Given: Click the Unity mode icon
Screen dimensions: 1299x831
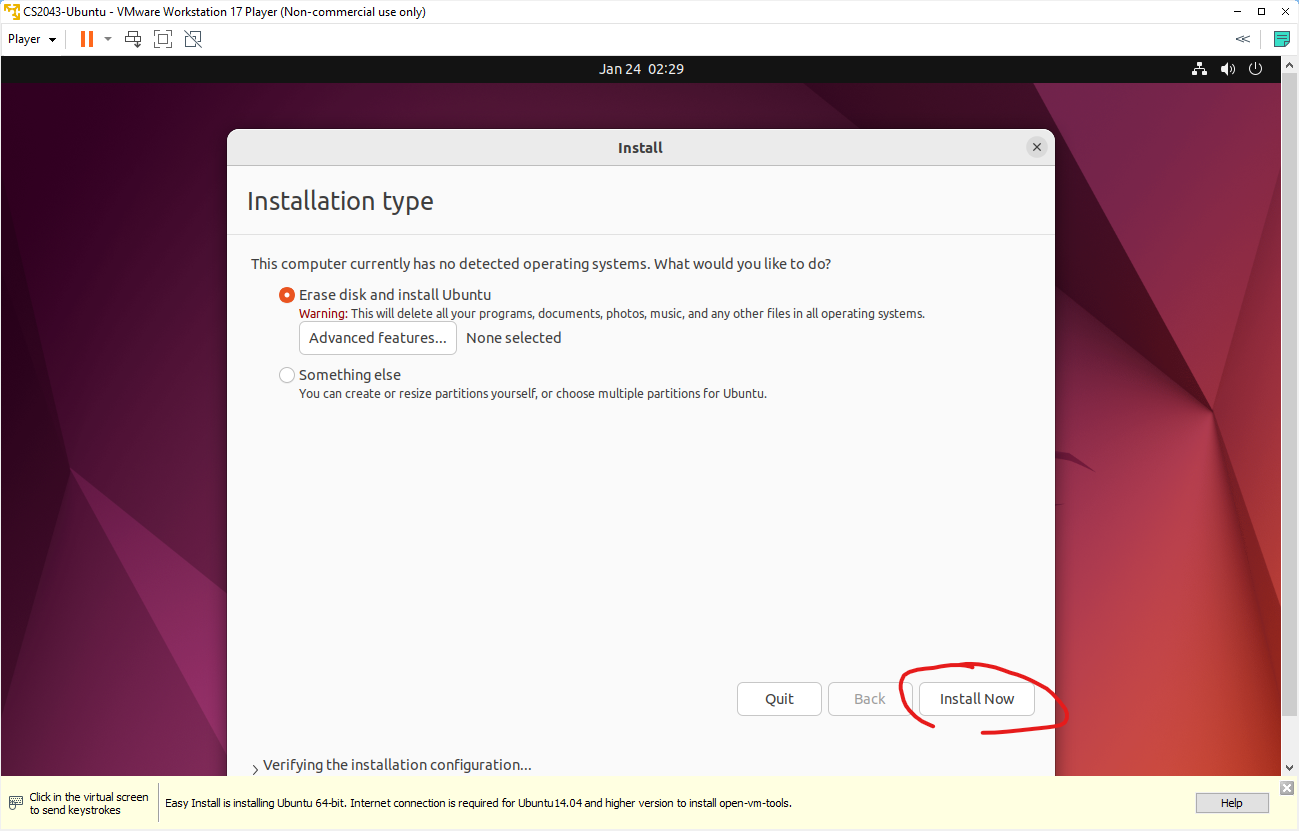Looking at the screenshot, I should click(192, 38).
